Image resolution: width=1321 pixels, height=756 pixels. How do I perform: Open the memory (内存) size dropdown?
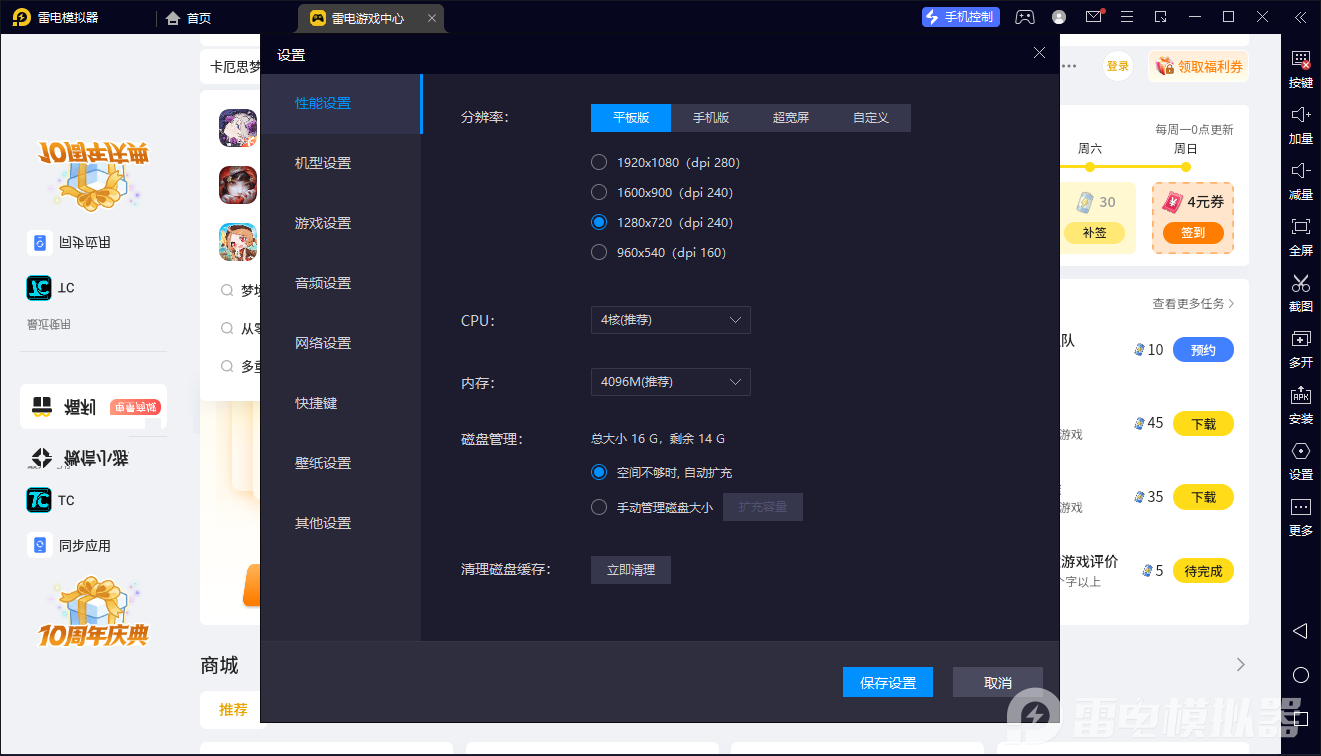pyautogui.click(x=670, y=382)
